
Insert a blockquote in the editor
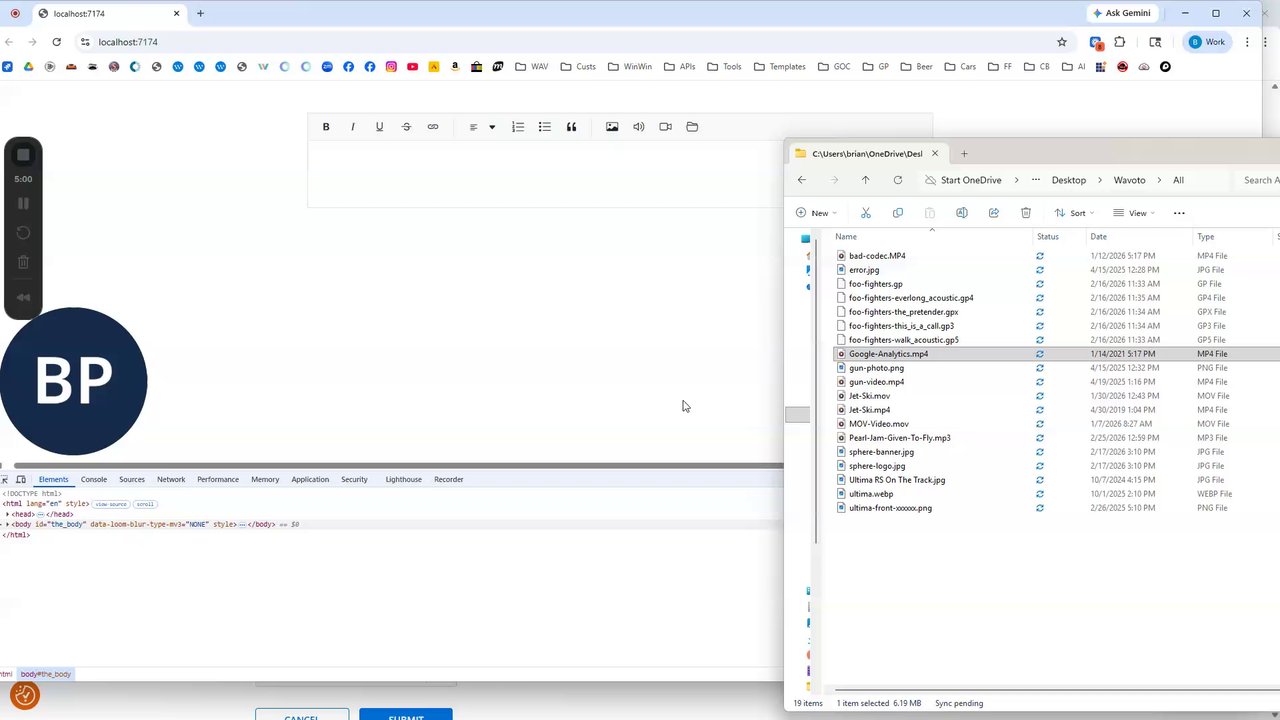(572, 127)
